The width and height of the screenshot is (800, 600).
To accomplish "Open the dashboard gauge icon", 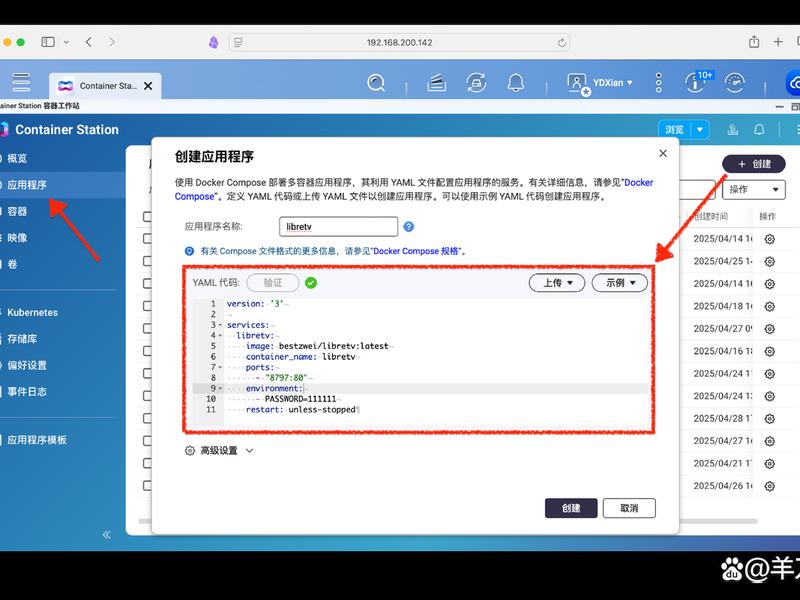I will [x=735, y=83].
